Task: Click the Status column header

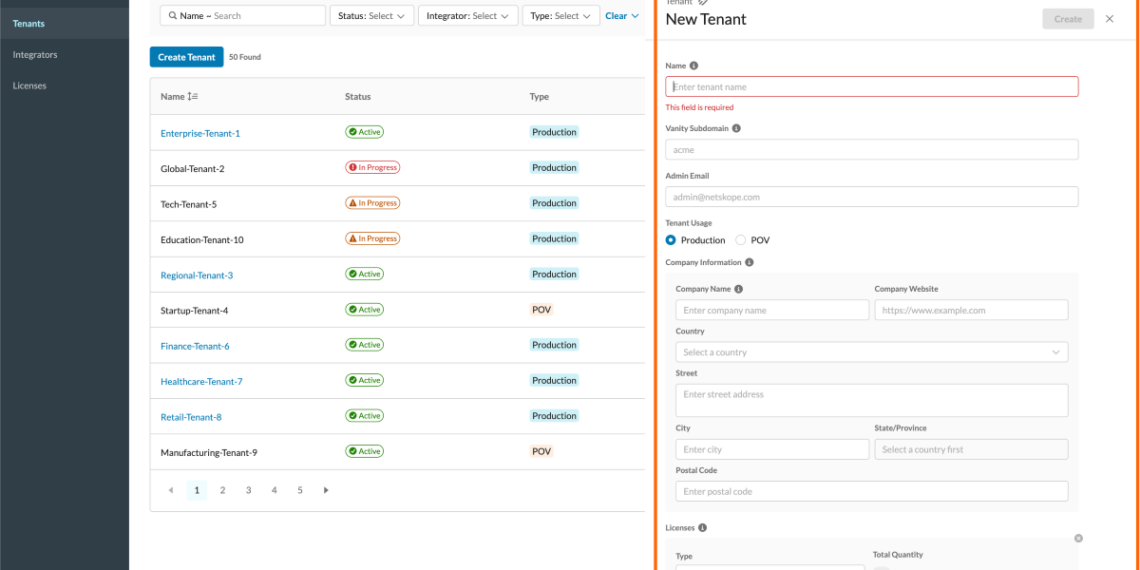Action: click(358, 97)
